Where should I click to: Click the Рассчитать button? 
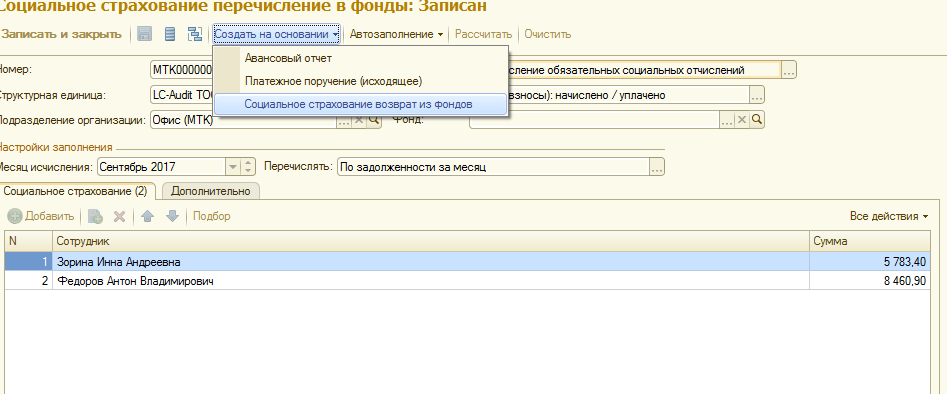[483, 34]
